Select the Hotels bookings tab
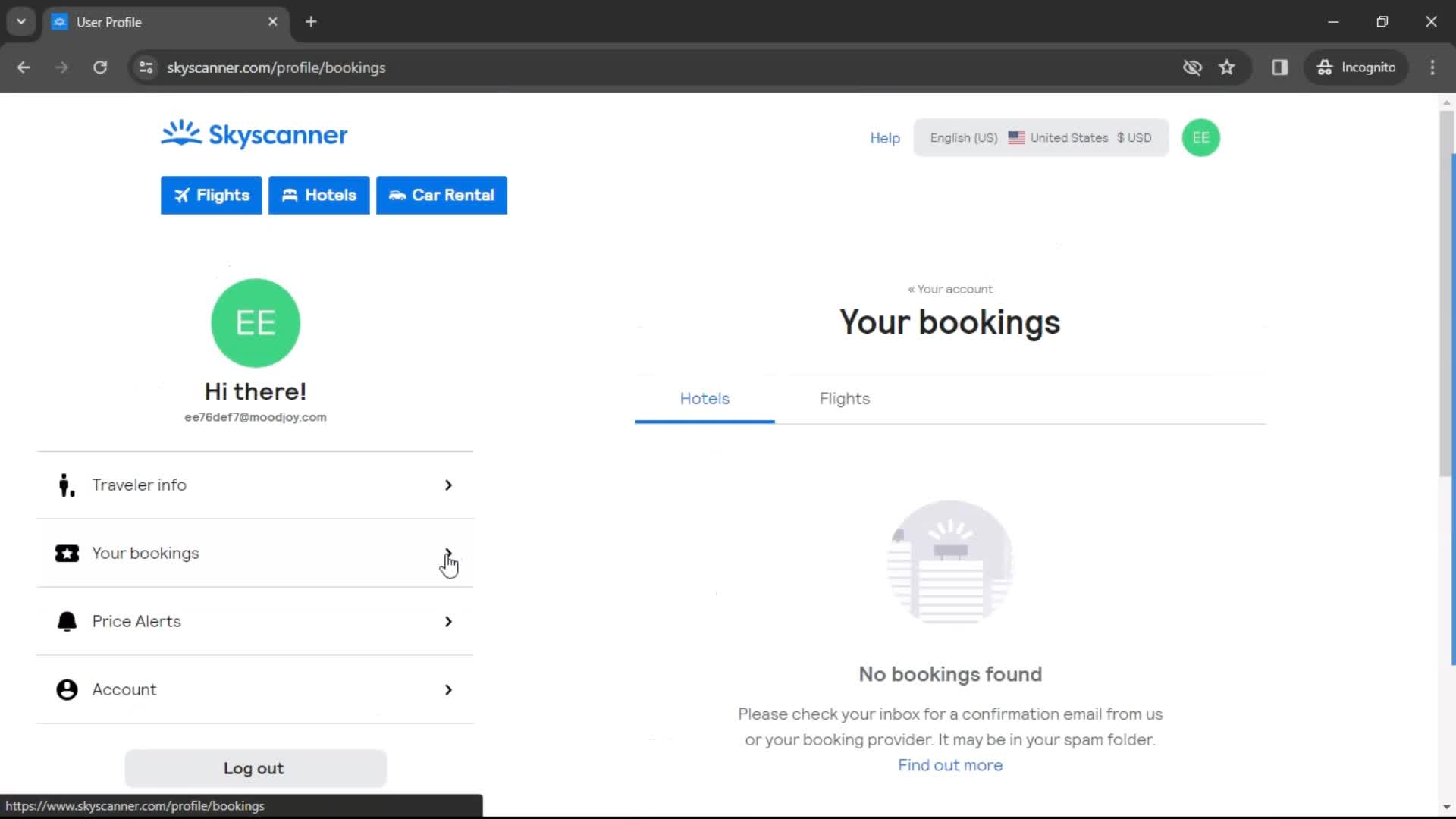 [705, 398]
